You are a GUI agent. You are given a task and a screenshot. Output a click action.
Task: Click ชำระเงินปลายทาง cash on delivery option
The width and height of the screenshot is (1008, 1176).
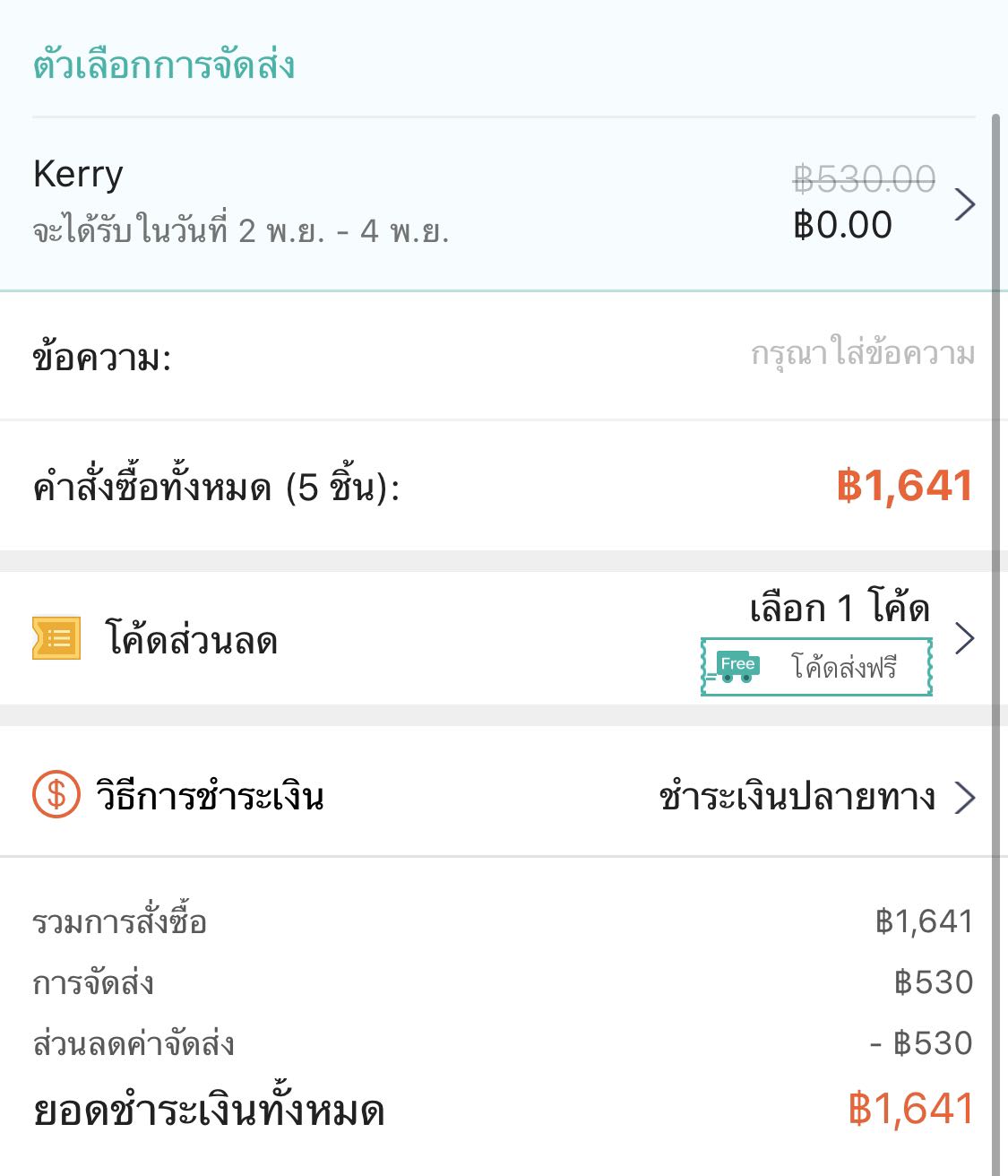point(797,797)
